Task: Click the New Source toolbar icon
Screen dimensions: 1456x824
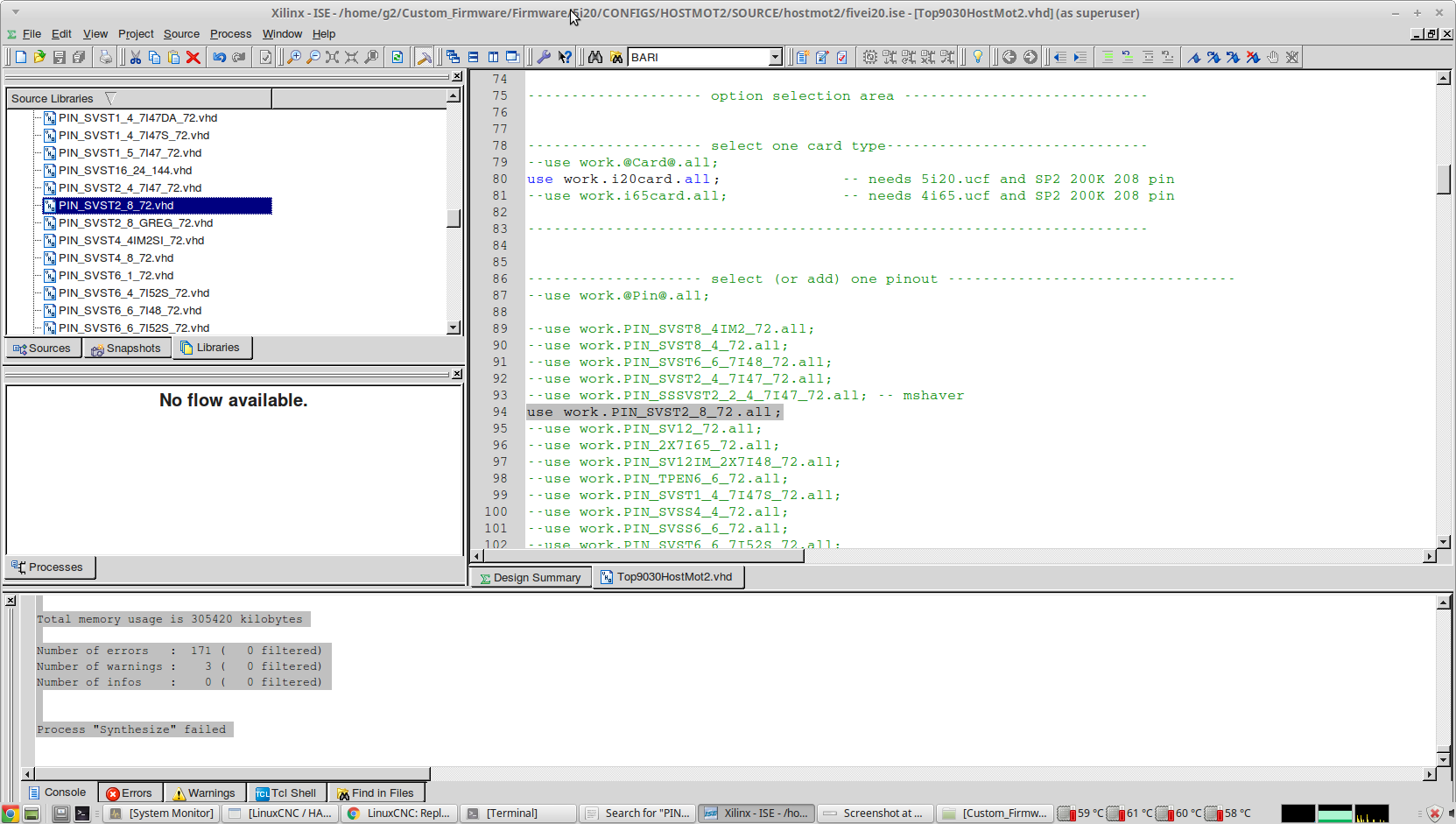Action: click(x=802, y=57)
